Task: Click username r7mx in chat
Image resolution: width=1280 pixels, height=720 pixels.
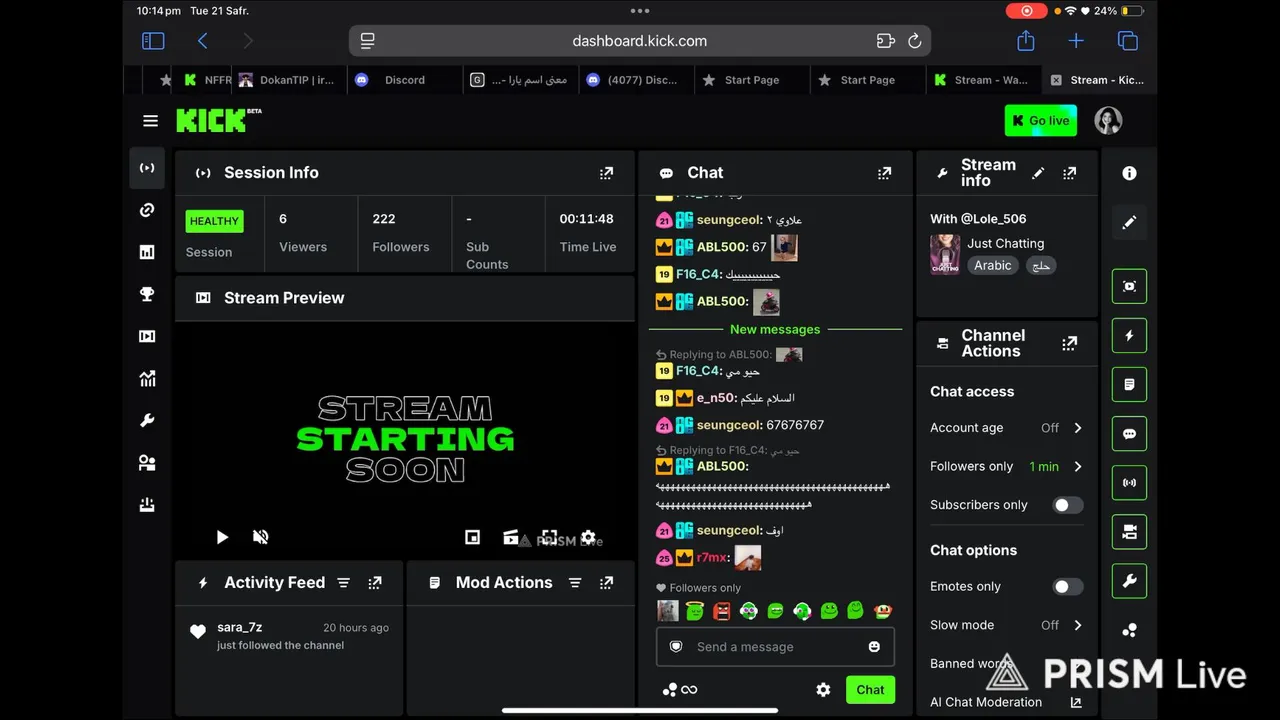Action: click(x=712, y=558)
